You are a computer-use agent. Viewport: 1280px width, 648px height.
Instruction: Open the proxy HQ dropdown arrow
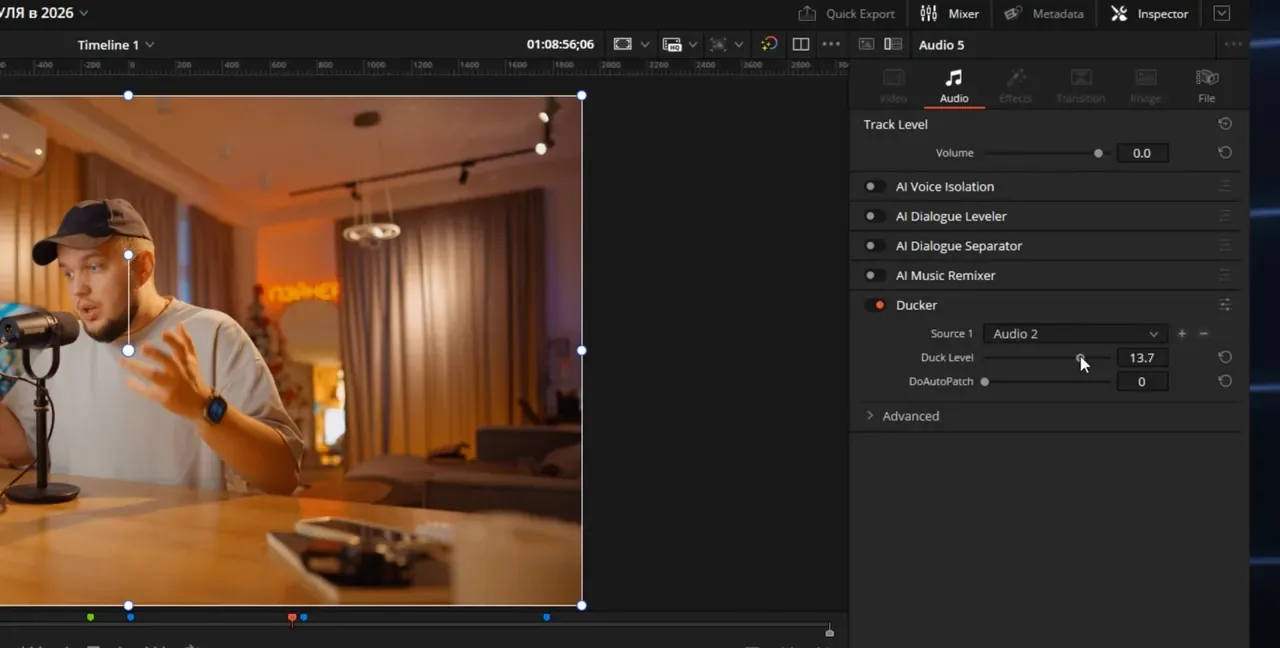tap(692, 45)
